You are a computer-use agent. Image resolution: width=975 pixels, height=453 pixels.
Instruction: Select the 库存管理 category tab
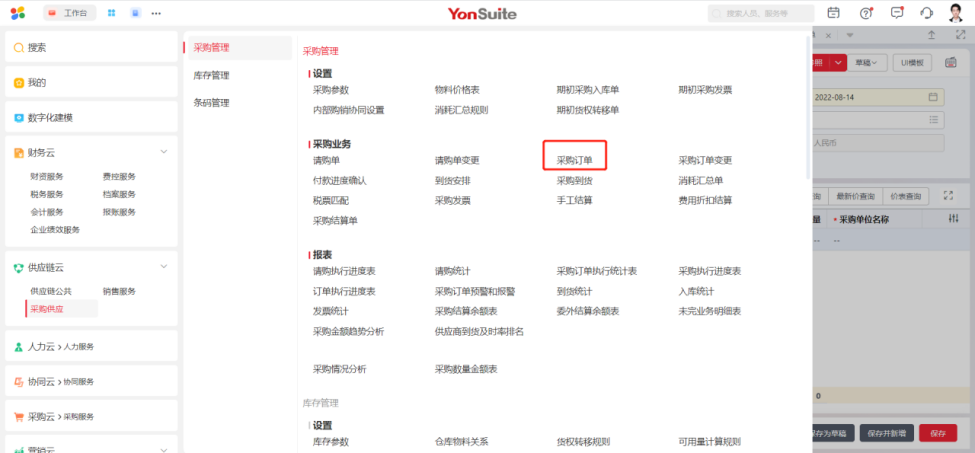[211, 75]
